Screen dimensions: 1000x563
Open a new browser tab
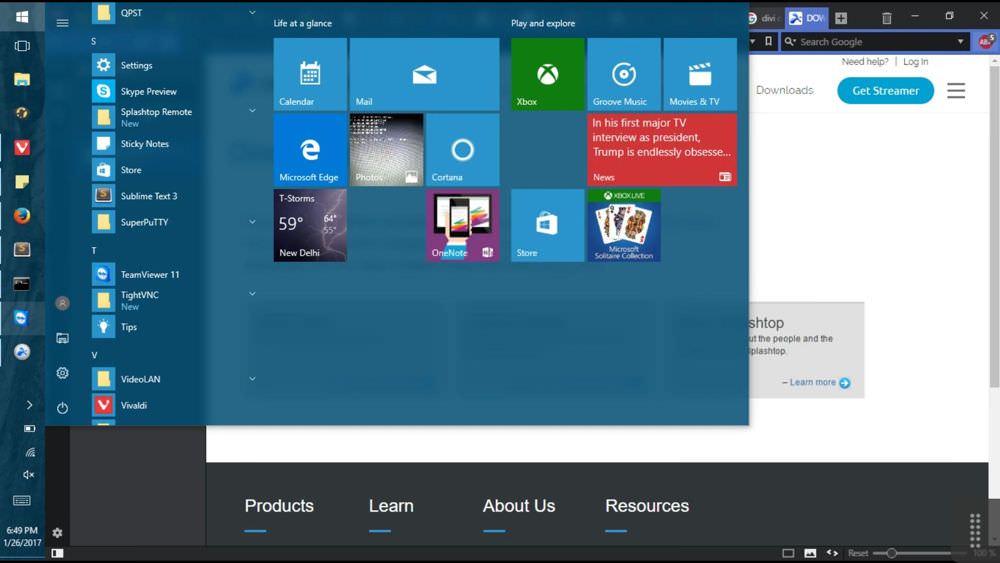pyautogui.click(x=841, y=18)
